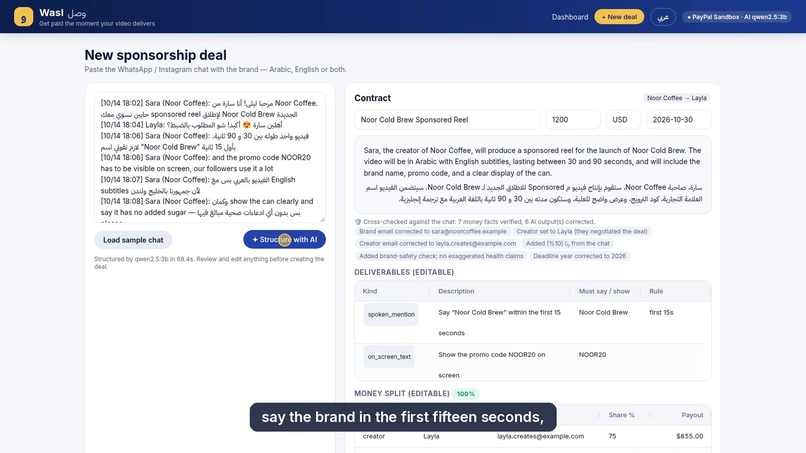
Task: Click the 'Deadline year corrected to 2026' chip
Action: tap(579, 256)
